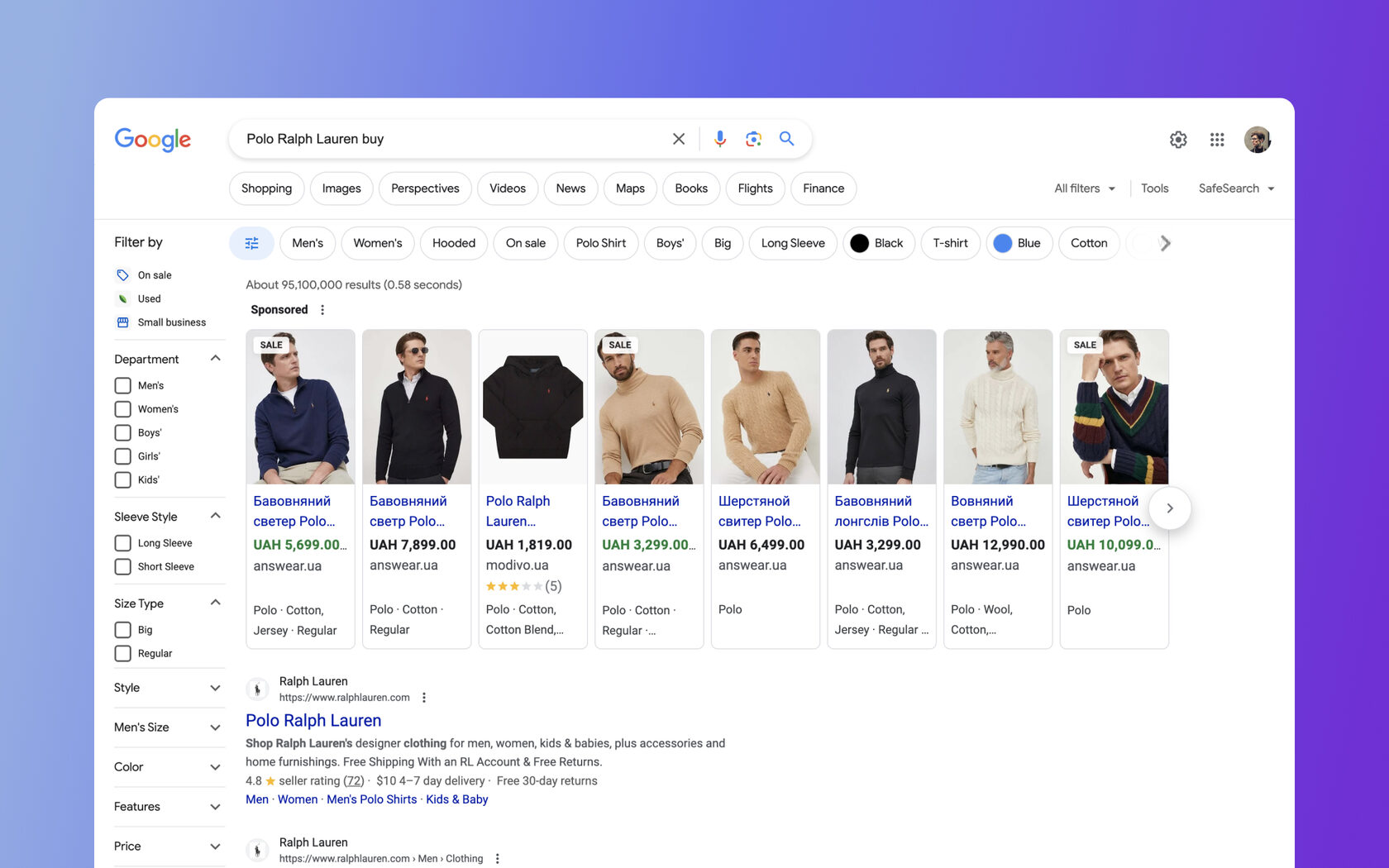
Task: Tick the Long Sleeve checkbox
Action: 122,543
